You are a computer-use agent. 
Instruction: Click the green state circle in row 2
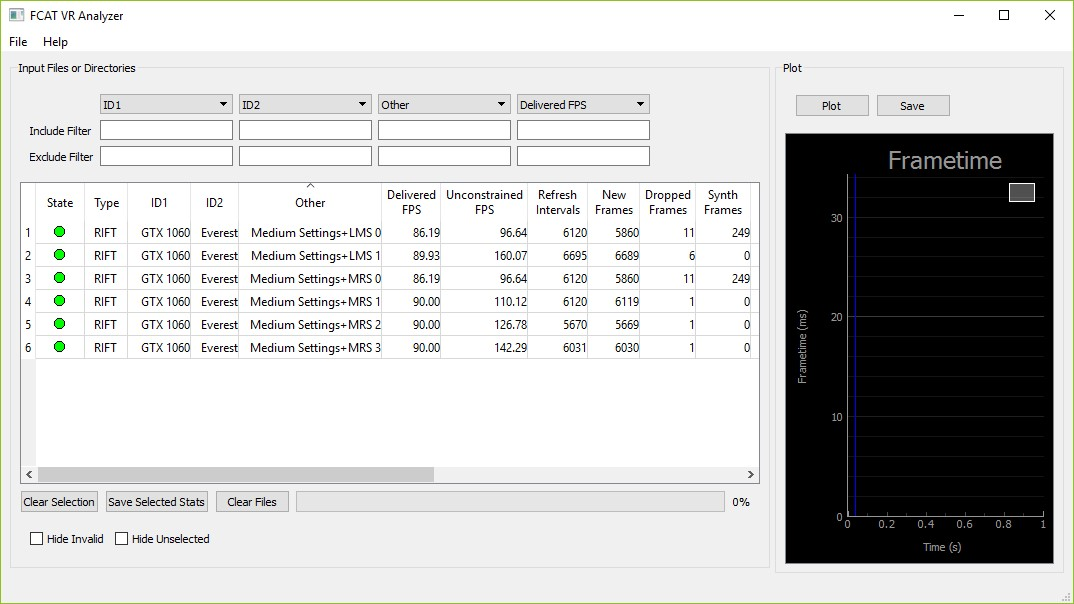pyautogui.click(x=60, y=255)
